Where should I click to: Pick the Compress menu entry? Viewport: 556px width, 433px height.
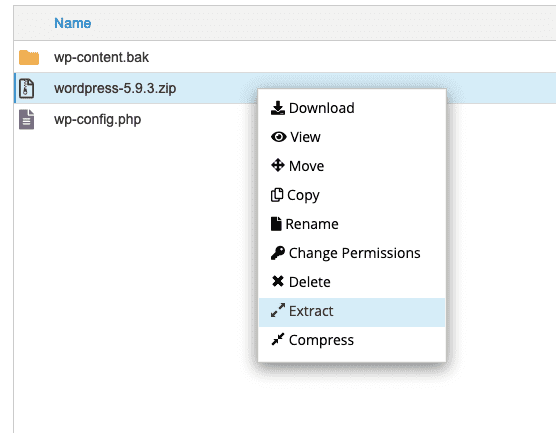click(352, 340)
